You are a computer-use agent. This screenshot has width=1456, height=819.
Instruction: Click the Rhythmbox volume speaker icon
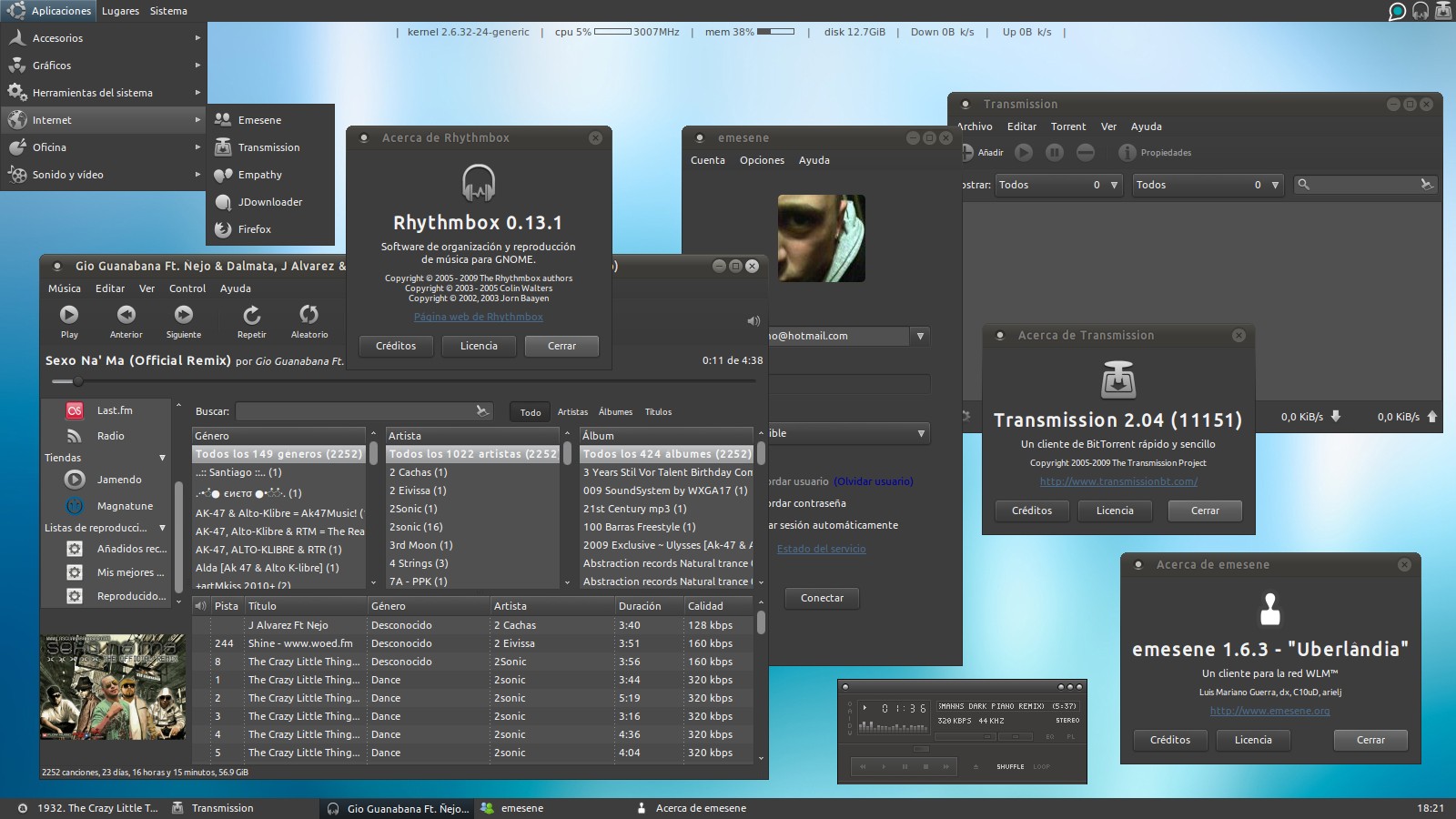pos(753,320)
